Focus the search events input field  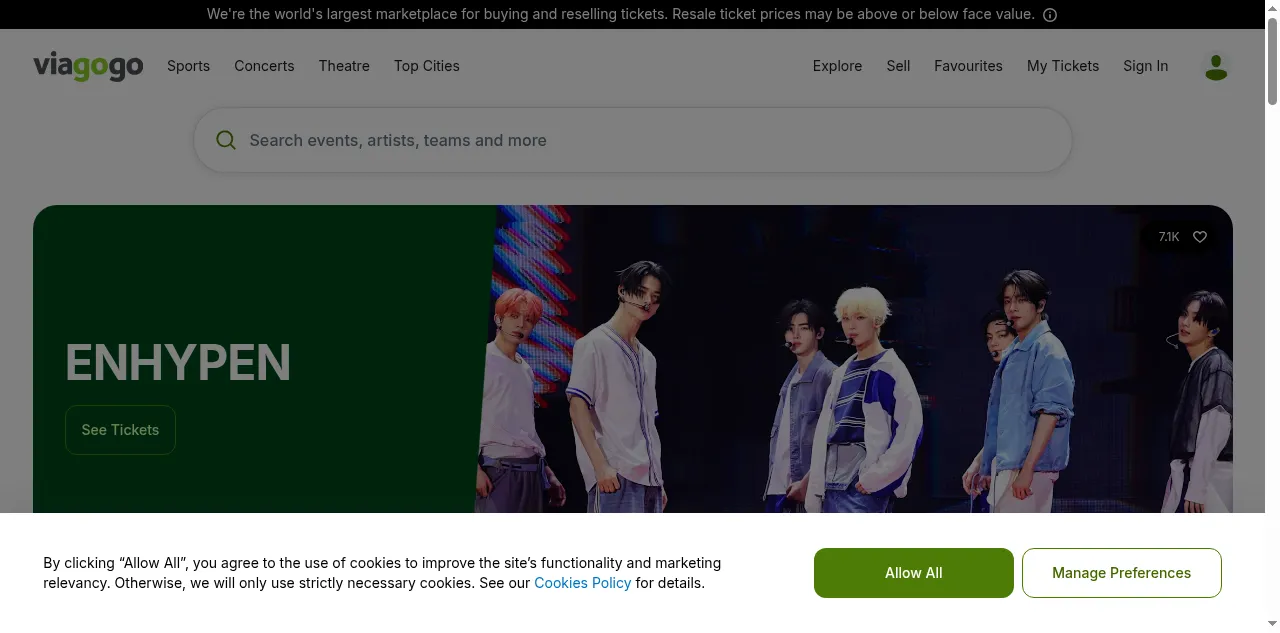tap(633, 140)
